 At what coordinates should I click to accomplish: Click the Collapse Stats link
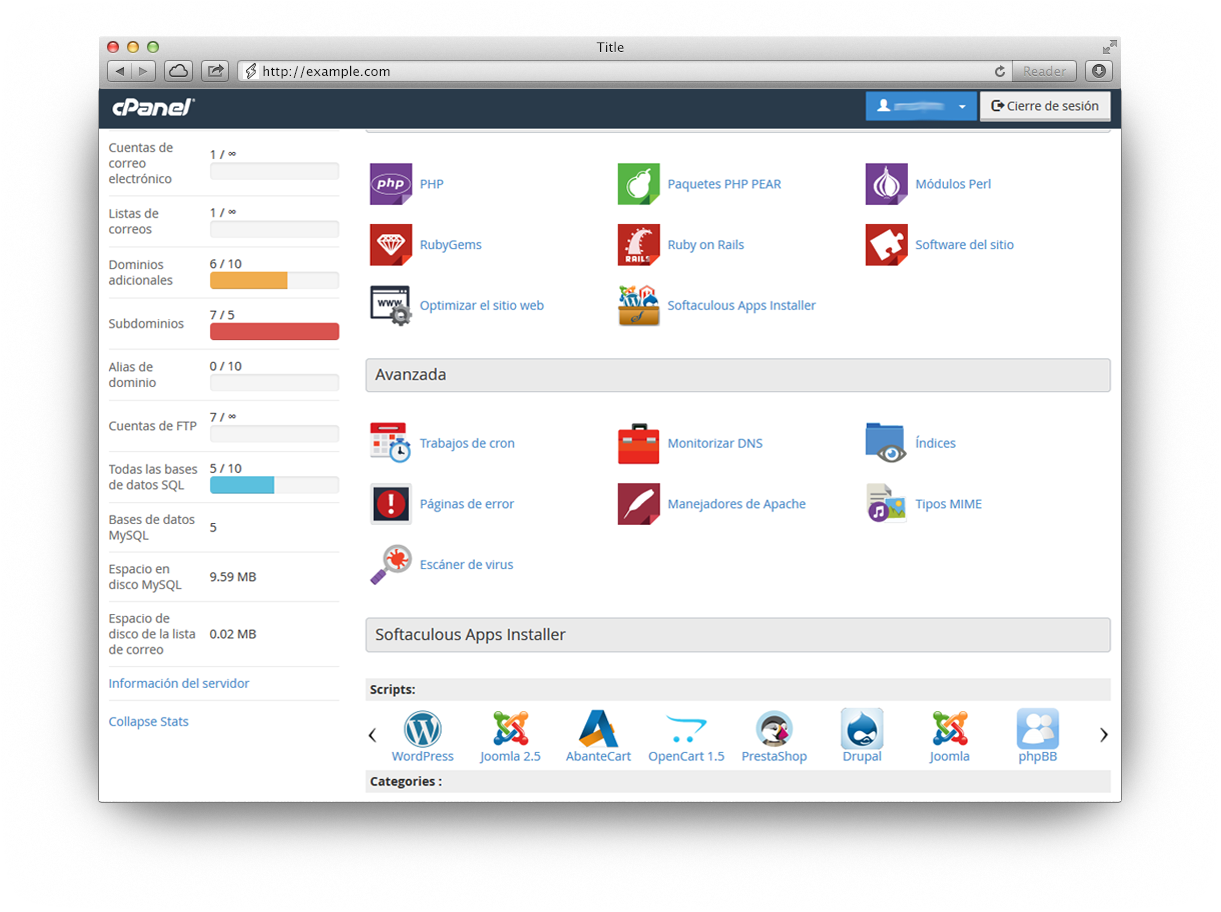tap(148, 721)
